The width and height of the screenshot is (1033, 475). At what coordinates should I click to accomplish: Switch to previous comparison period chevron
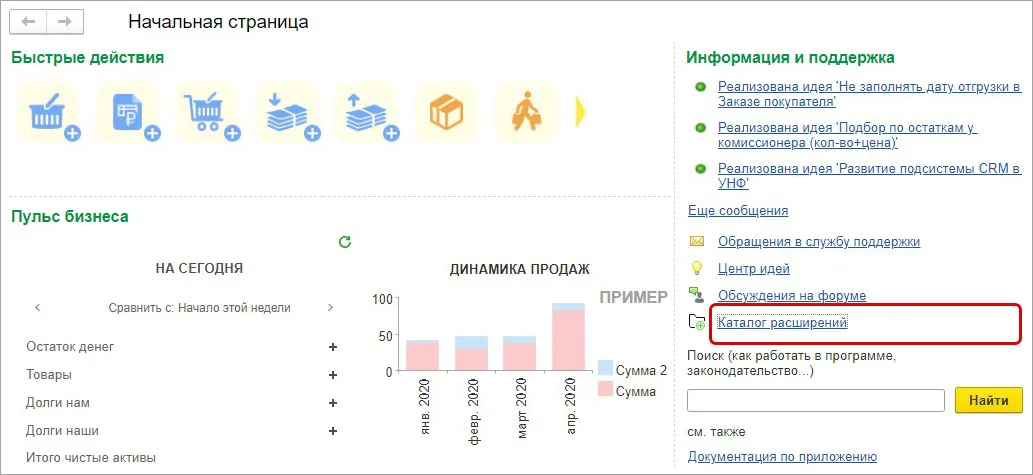tap(38, 308)
